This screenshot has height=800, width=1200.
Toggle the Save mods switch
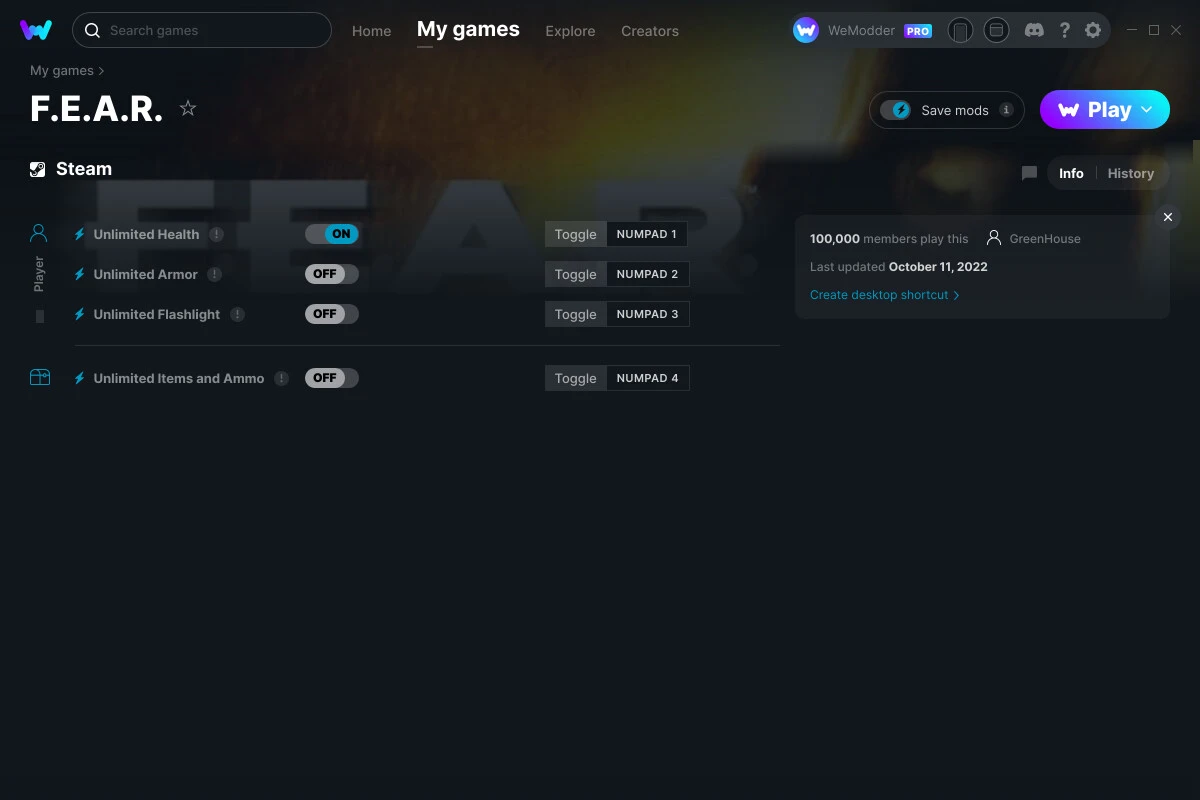tap(895, 110)
